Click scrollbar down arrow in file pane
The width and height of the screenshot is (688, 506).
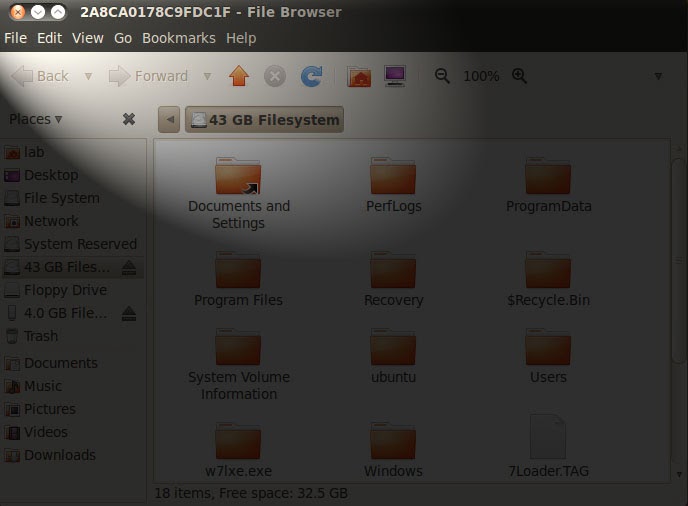(x=679, y=474)
